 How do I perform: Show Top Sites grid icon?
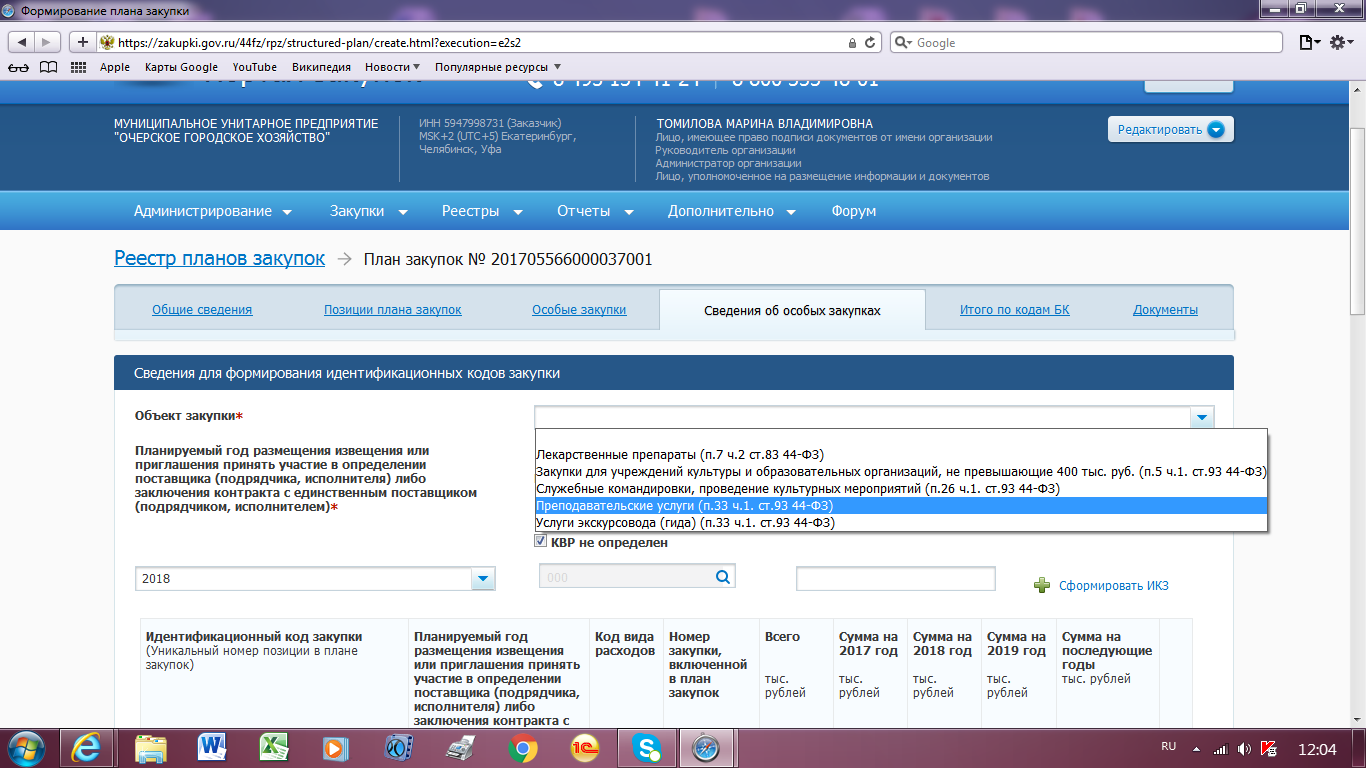coord(78,67)
